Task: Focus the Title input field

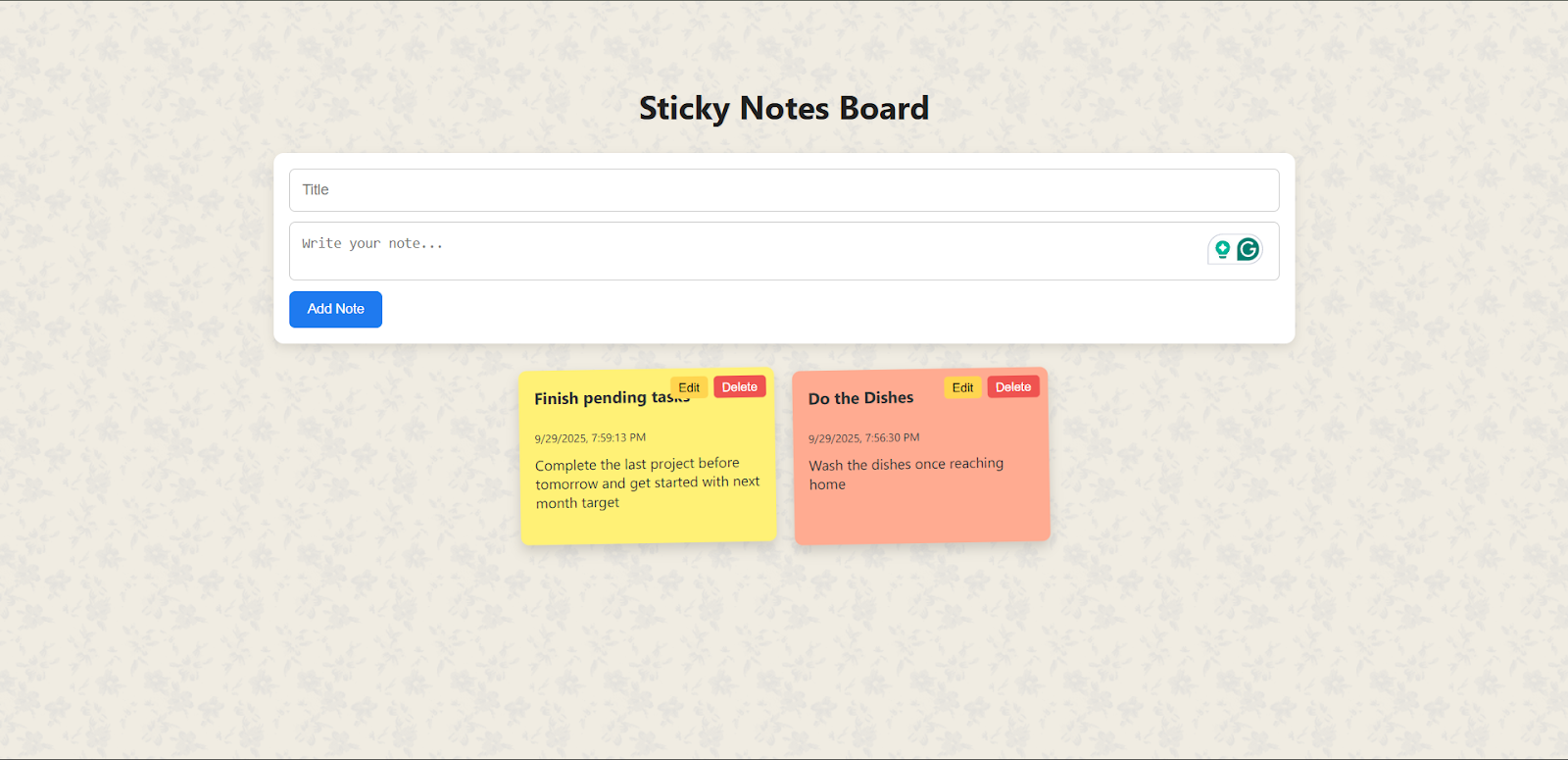Action: pyautogui.click(x=784, y=190)
